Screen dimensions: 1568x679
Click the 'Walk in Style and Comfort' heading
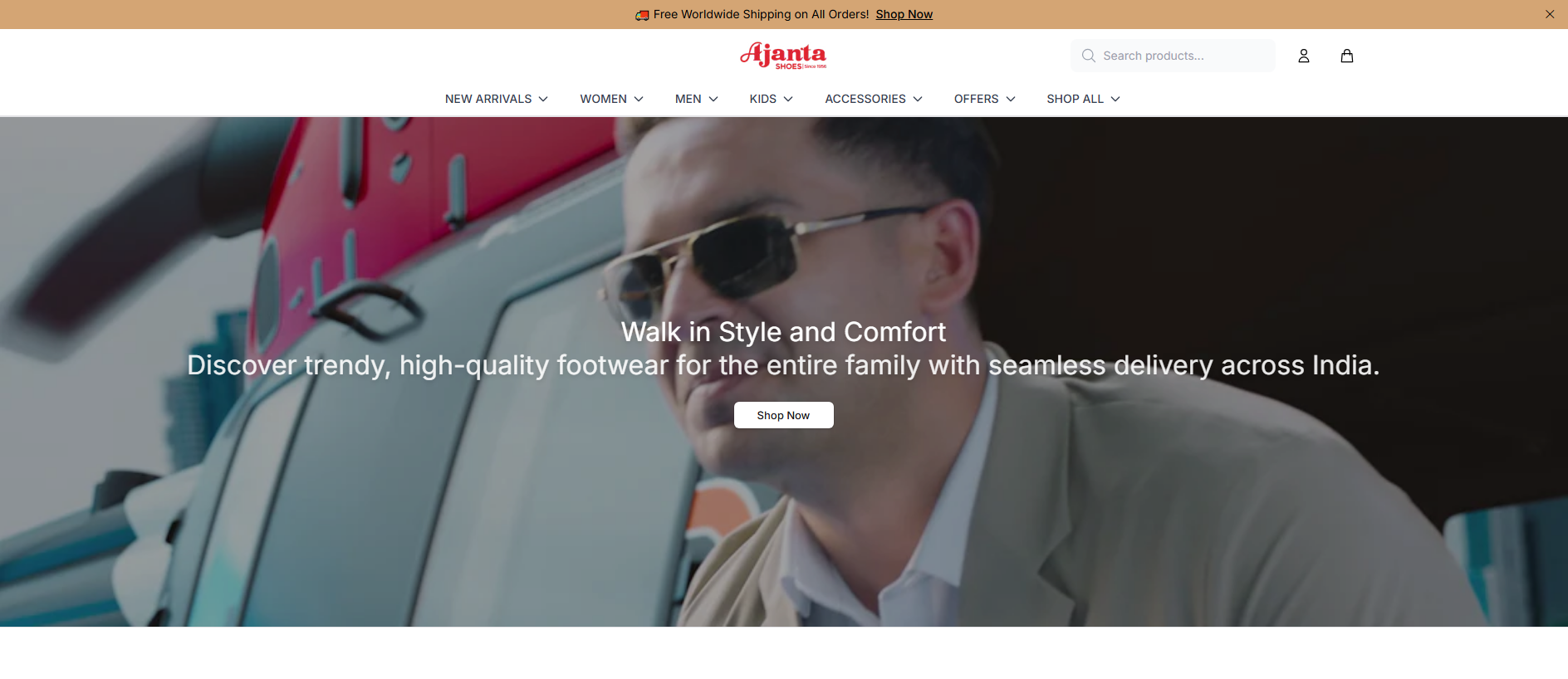[783, 332]
